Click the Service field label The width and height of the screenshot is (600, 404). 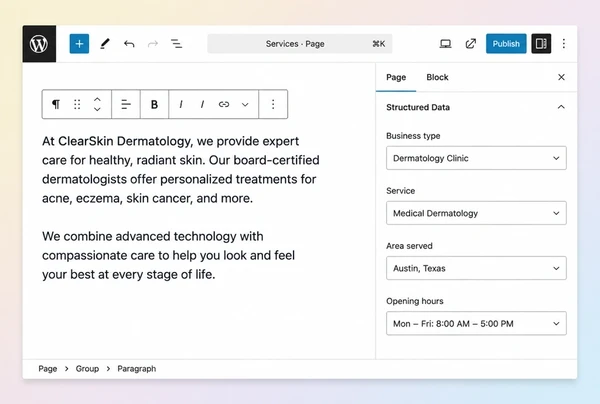click(x=400, y=191)
